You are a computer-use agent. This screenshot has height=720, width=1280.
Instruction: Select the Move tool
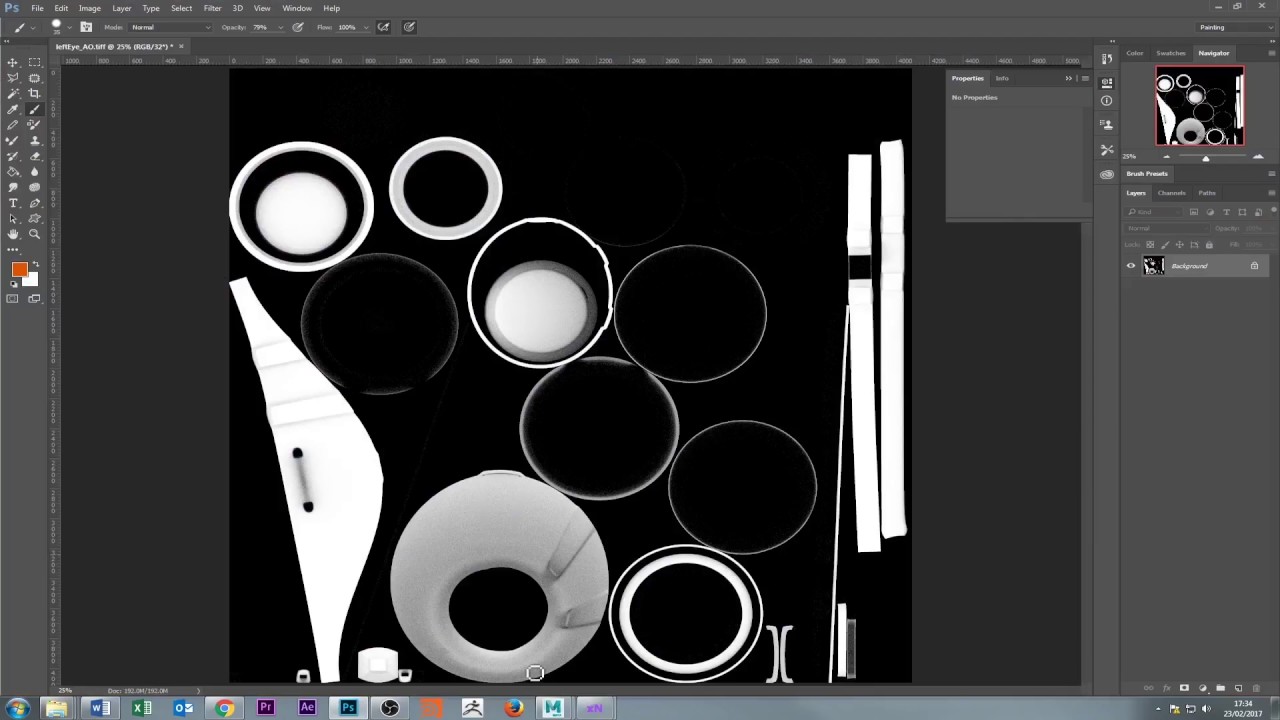tap(13, 62)
